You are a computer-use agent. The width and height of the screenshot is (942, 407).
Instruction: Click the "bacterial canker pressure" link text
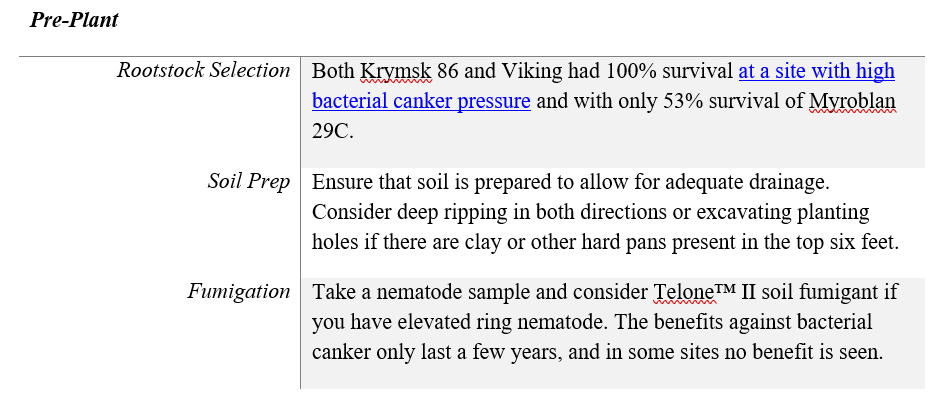point(421,101)
